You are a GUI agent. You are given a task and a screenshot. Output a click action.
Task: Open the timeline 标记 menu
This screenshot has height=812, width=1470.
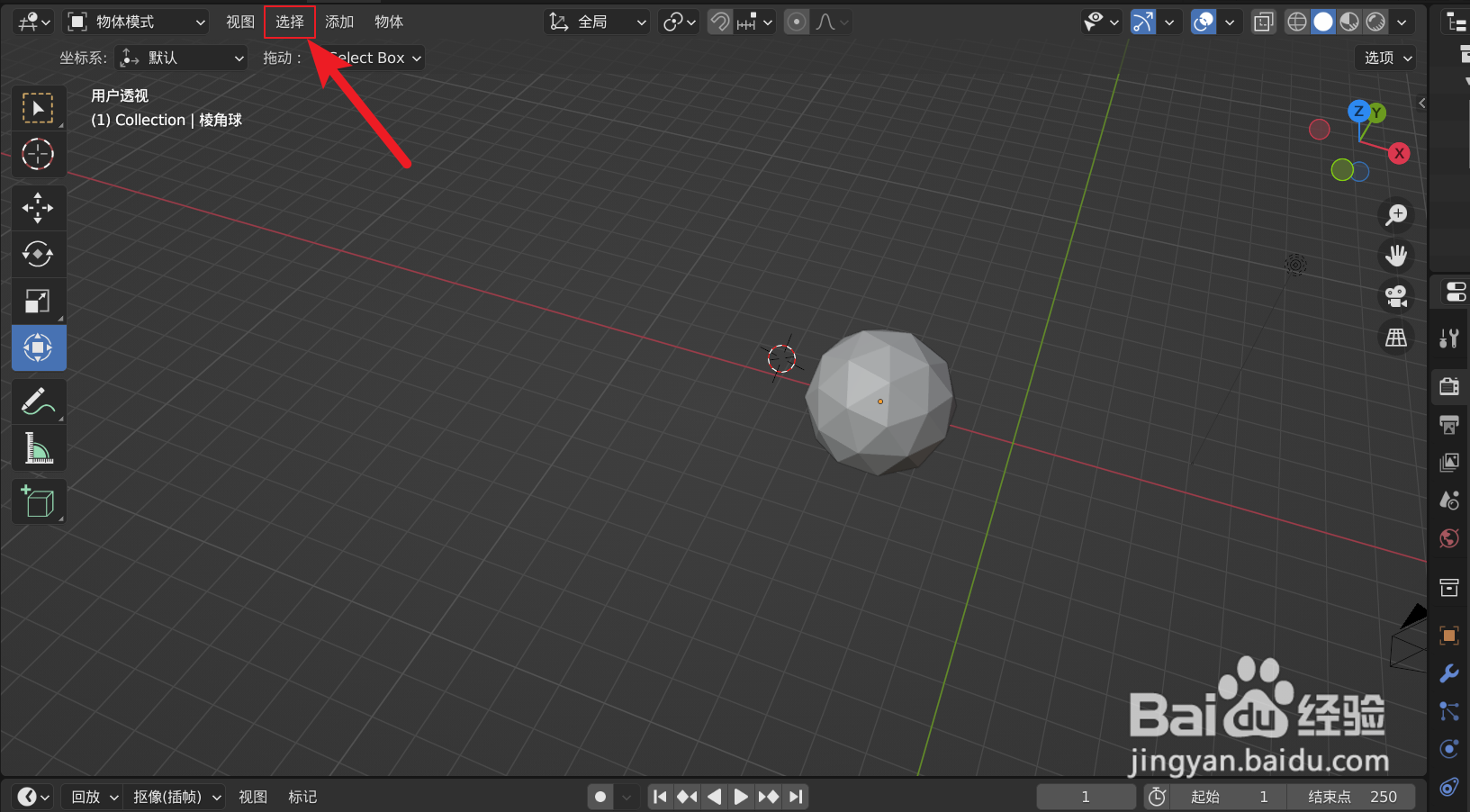[302, 797]
